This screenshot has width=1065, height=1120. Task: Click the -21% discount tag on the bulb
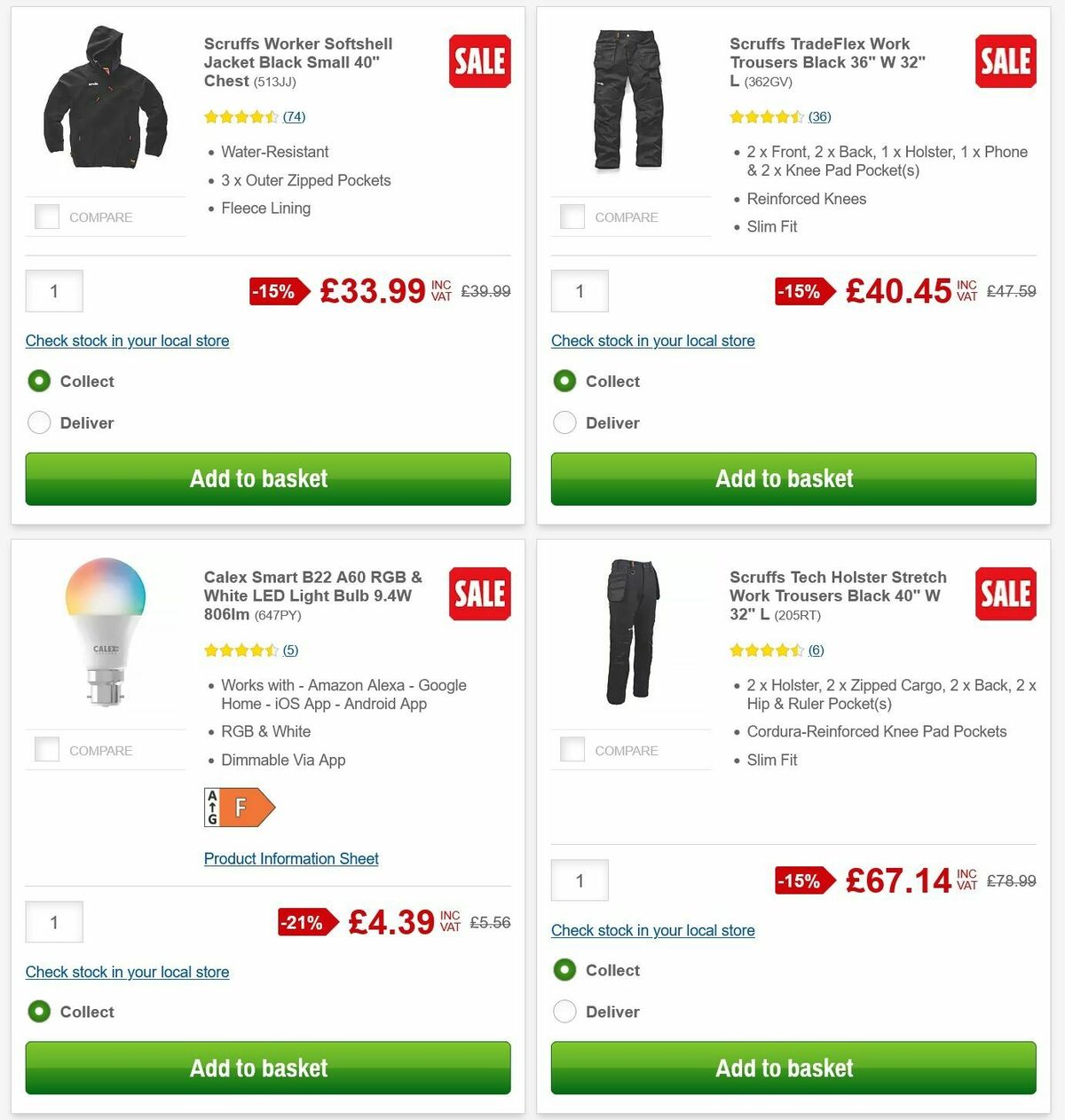click(306, 922)
